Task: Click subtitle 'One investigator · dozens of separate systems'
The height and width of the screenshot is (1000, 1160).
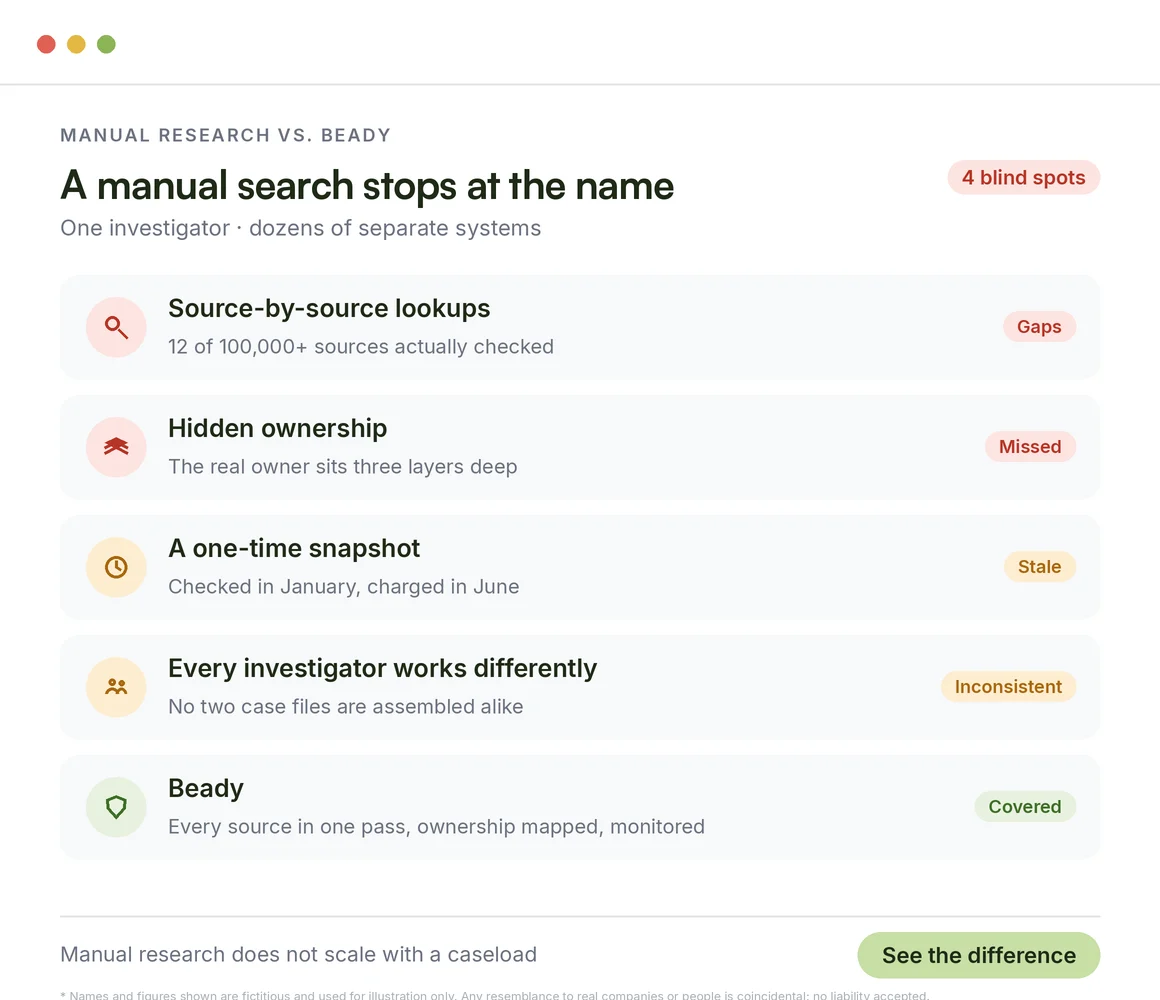Action: (300, 228)
